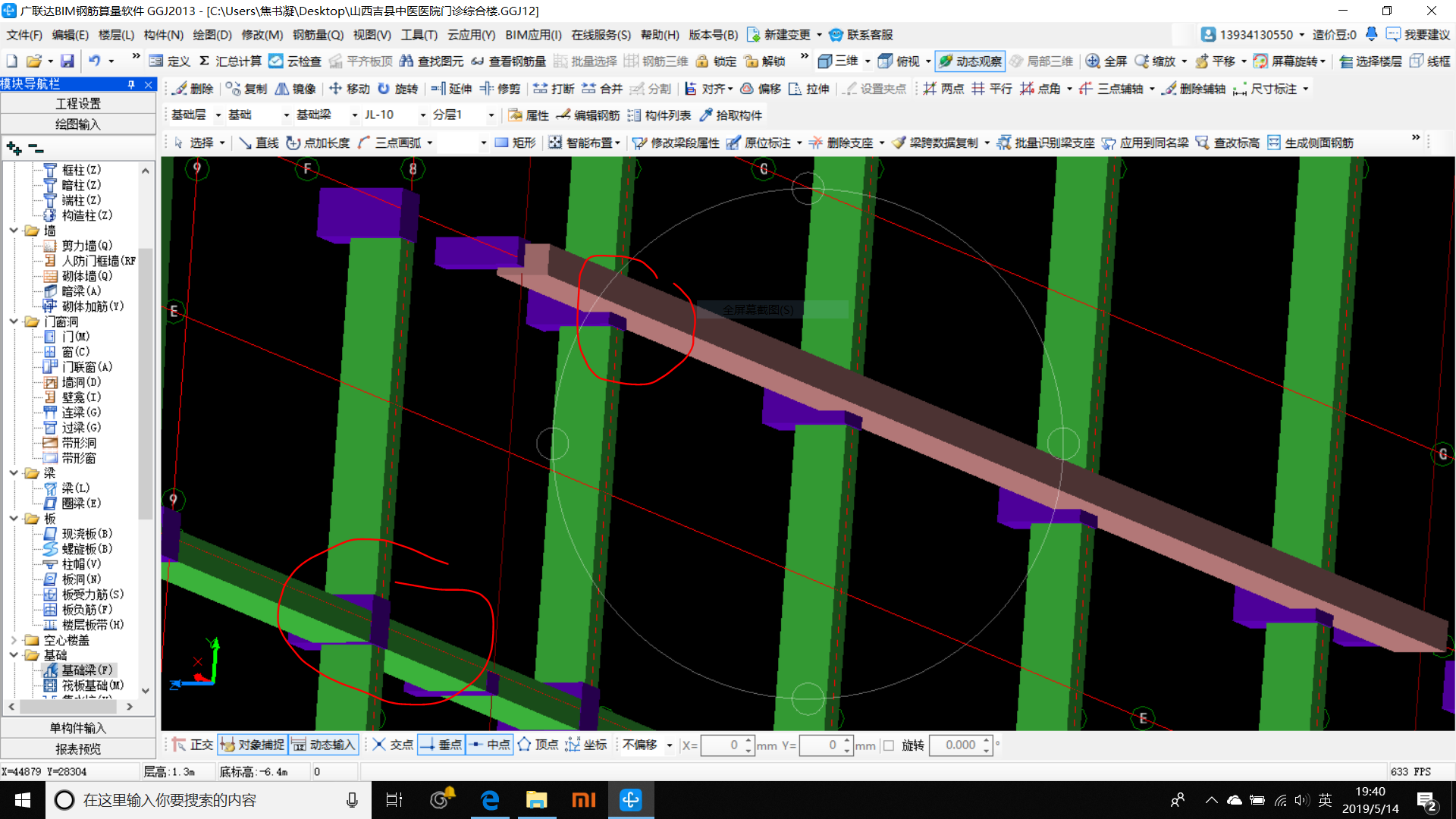Viewport: 1456px width, 819px height.
Task: Collapse the 门窗洞 tree folder
Action: coord(14,322)
